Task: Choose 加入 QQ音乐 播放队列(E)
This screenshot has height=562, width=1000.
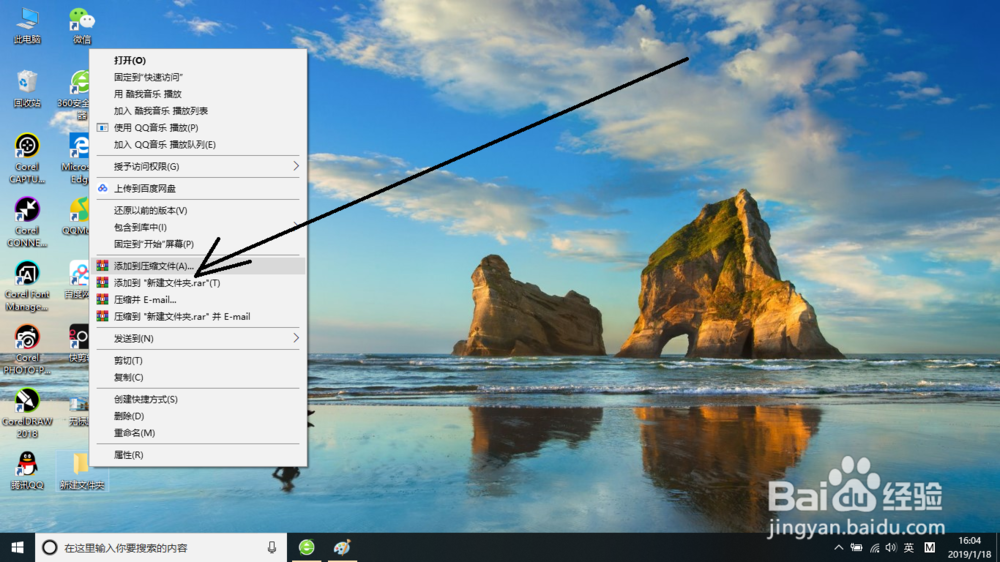Action: (x=198, y=144)
